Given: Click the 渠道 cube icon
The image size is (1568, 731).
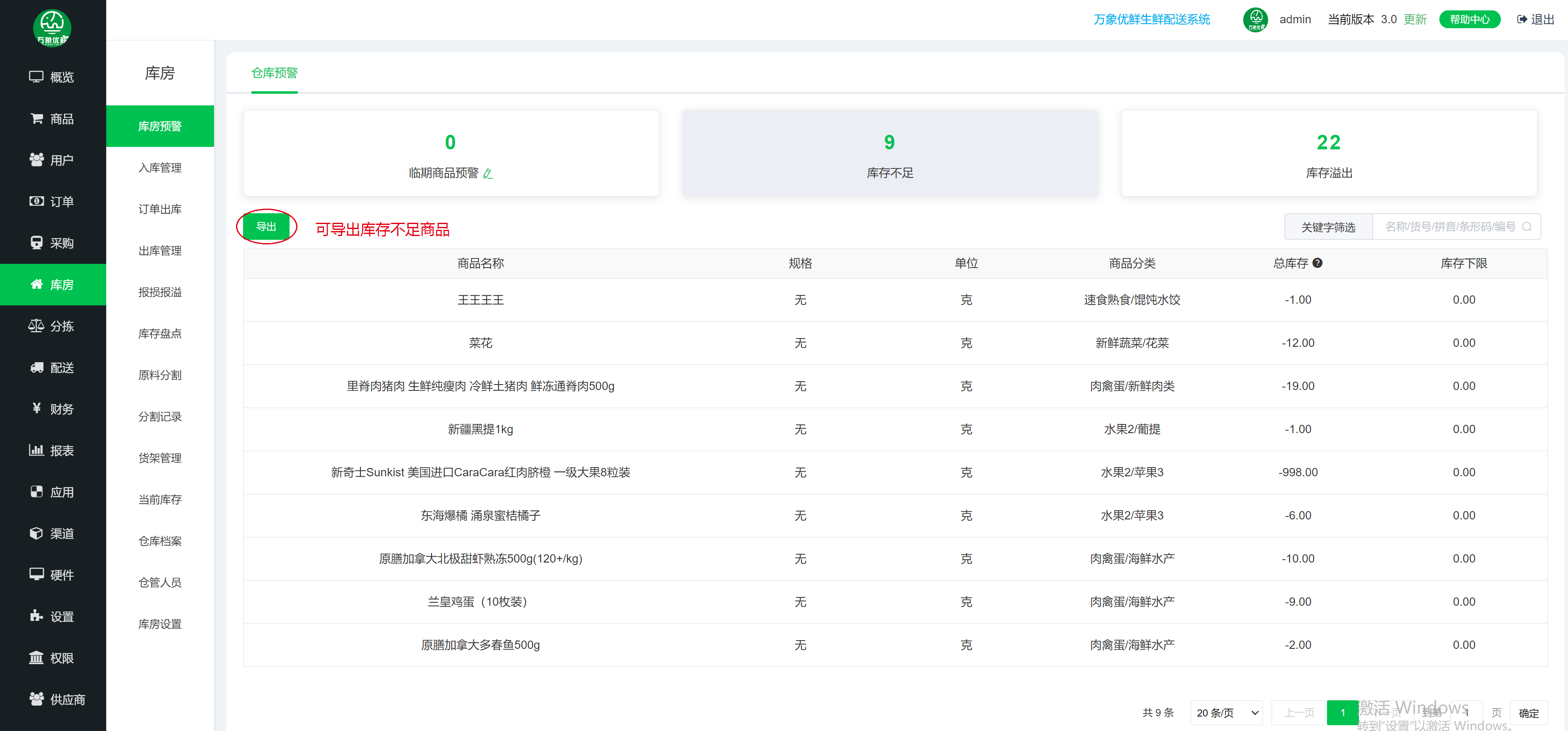Looking at the screenshot, I should [37, 533].
